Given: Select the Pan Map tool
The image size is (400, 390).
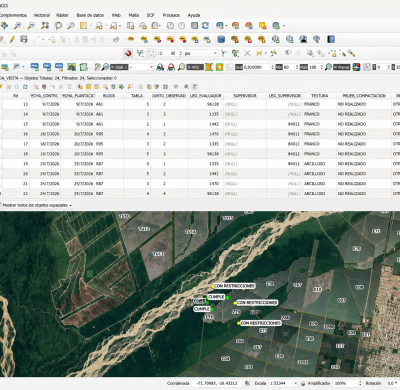Looking at the screenshot, I should coord(4,26).
